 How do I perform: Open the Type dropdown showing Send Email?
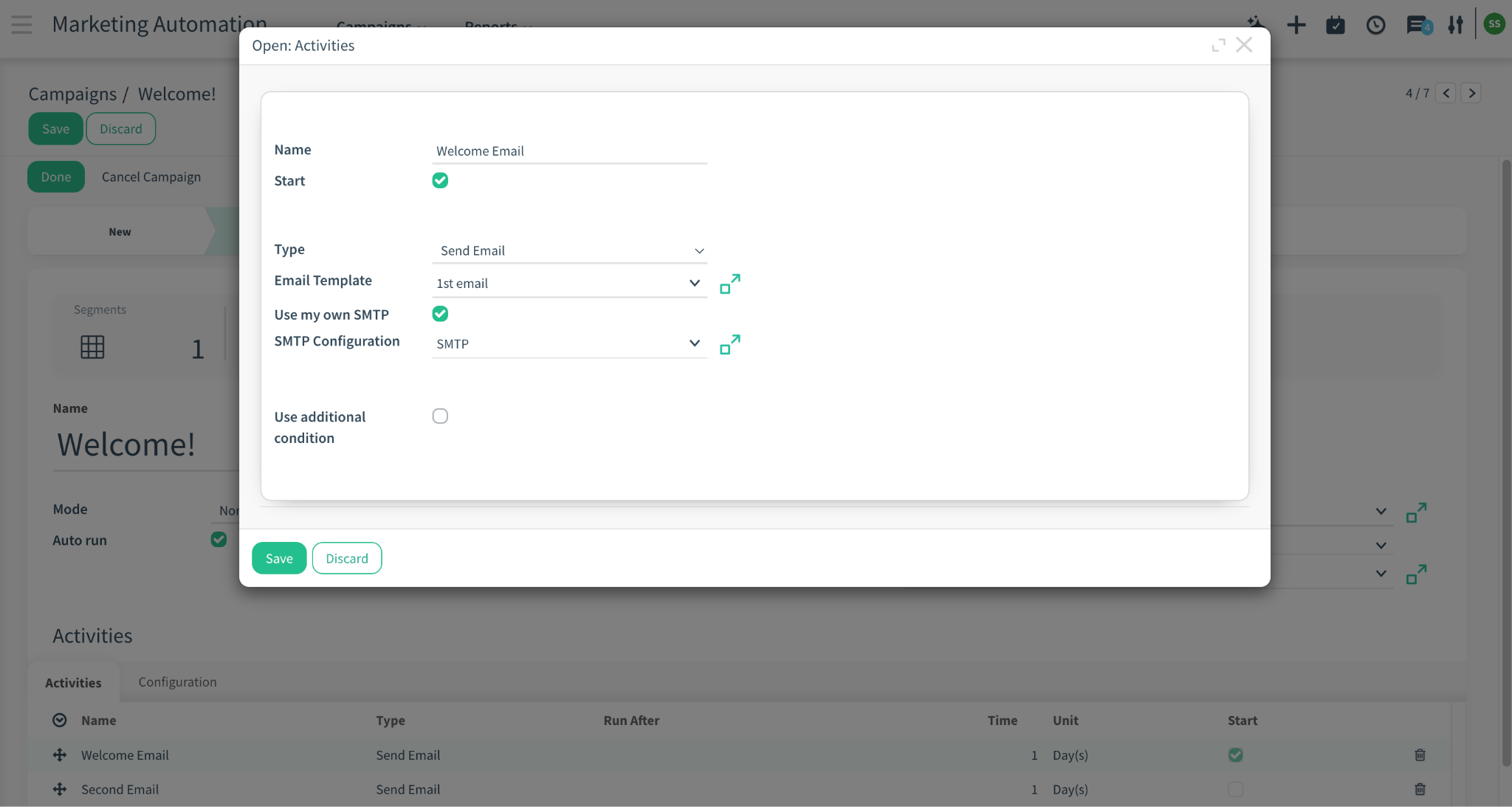coord(569,251)
